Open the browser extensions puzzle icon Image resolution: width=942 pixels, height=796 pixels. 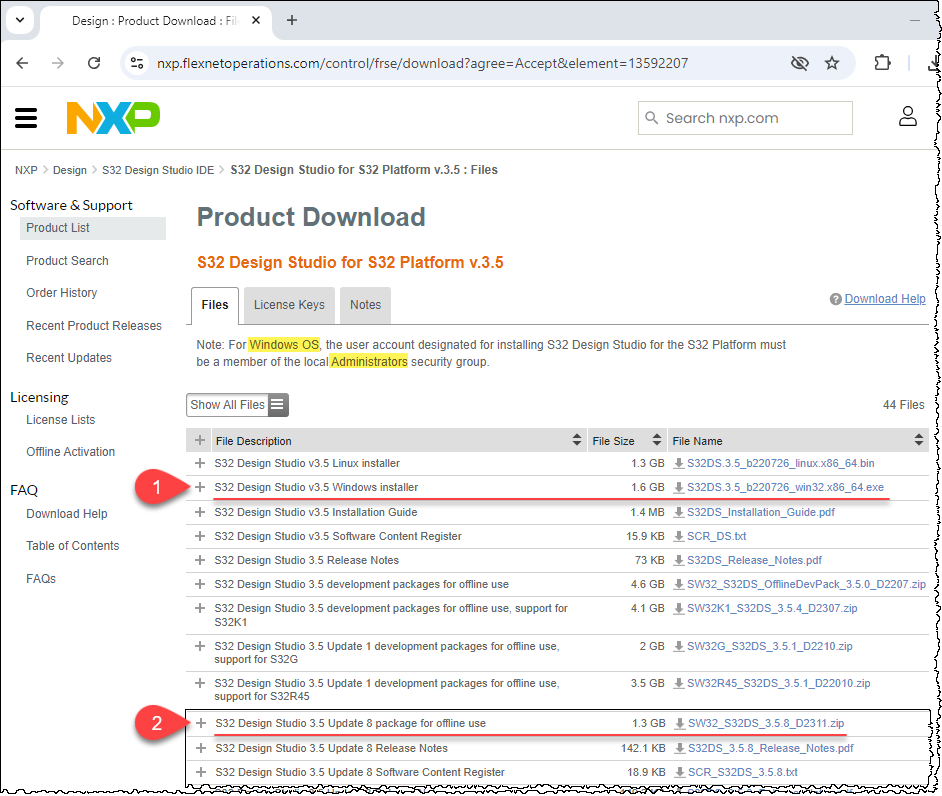point(882,62)
